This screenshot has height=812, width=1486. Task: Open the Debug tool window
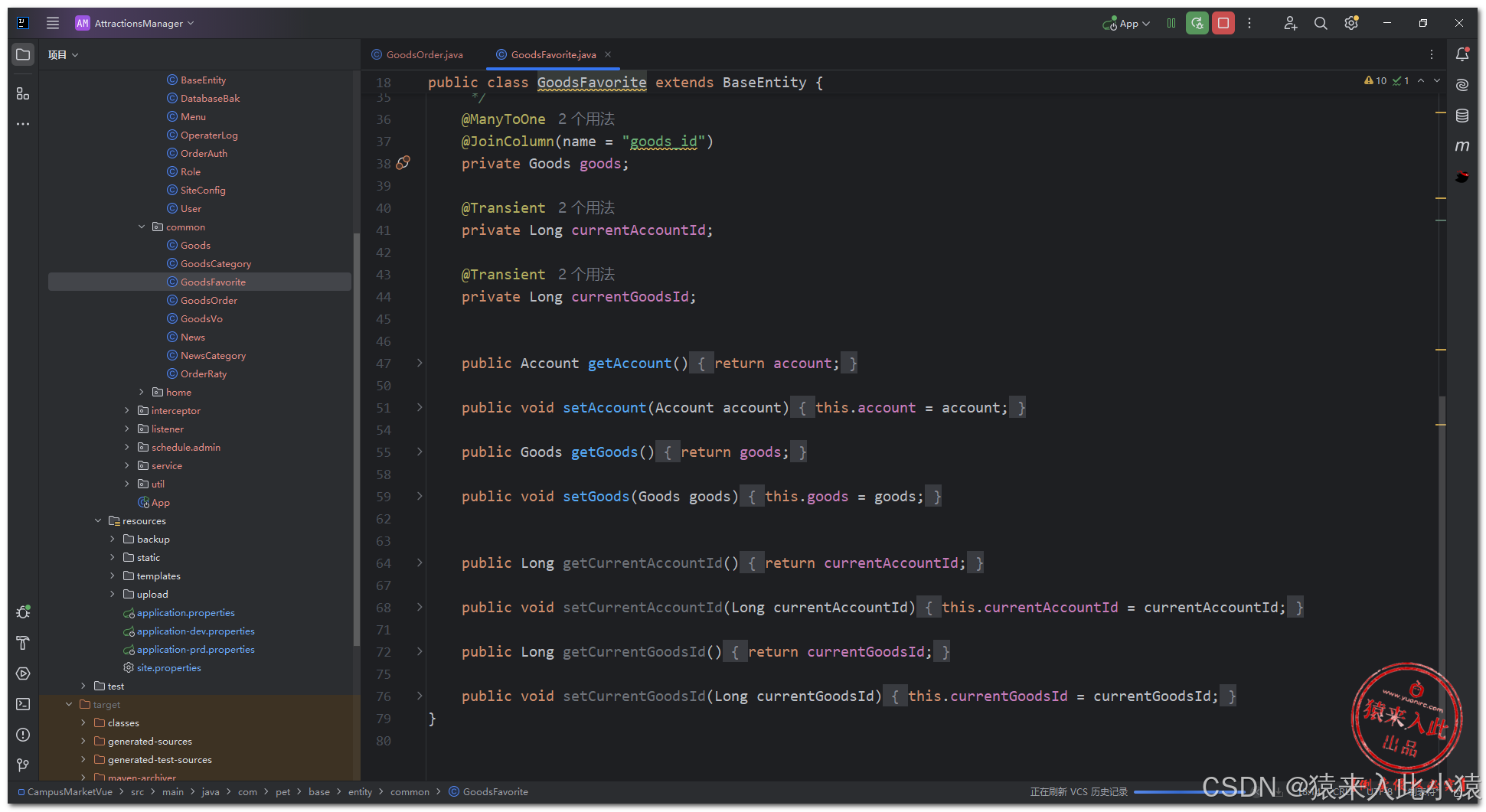click(23, 612)
